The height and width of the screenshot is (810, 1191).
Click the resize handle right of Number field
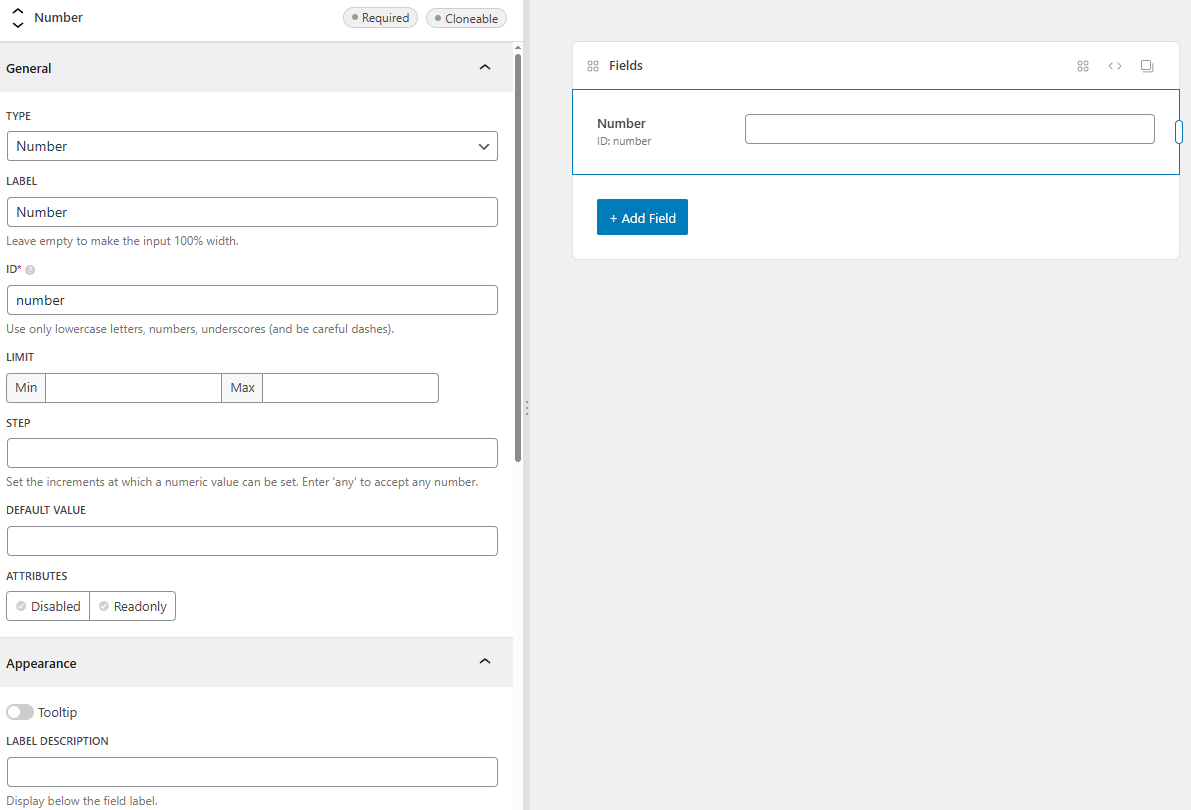1179,132
